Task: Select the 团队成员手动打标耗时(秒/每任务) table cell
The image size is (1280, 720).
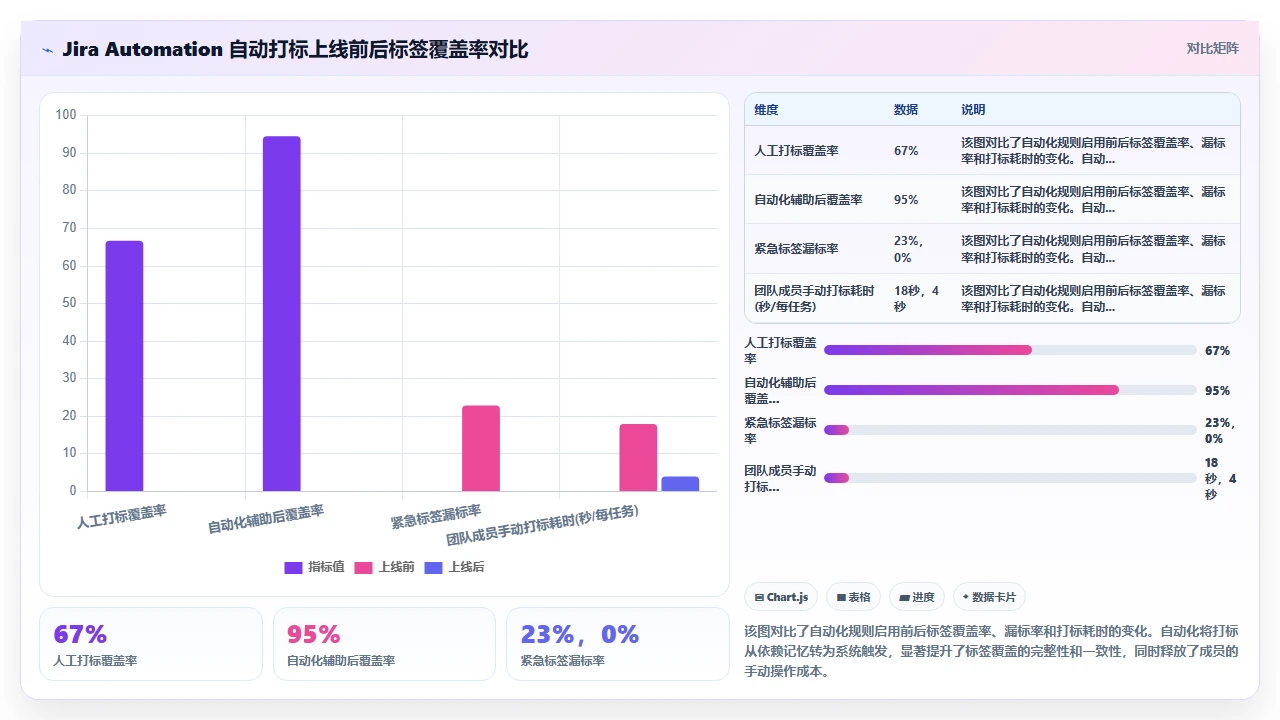Action: 814,298
